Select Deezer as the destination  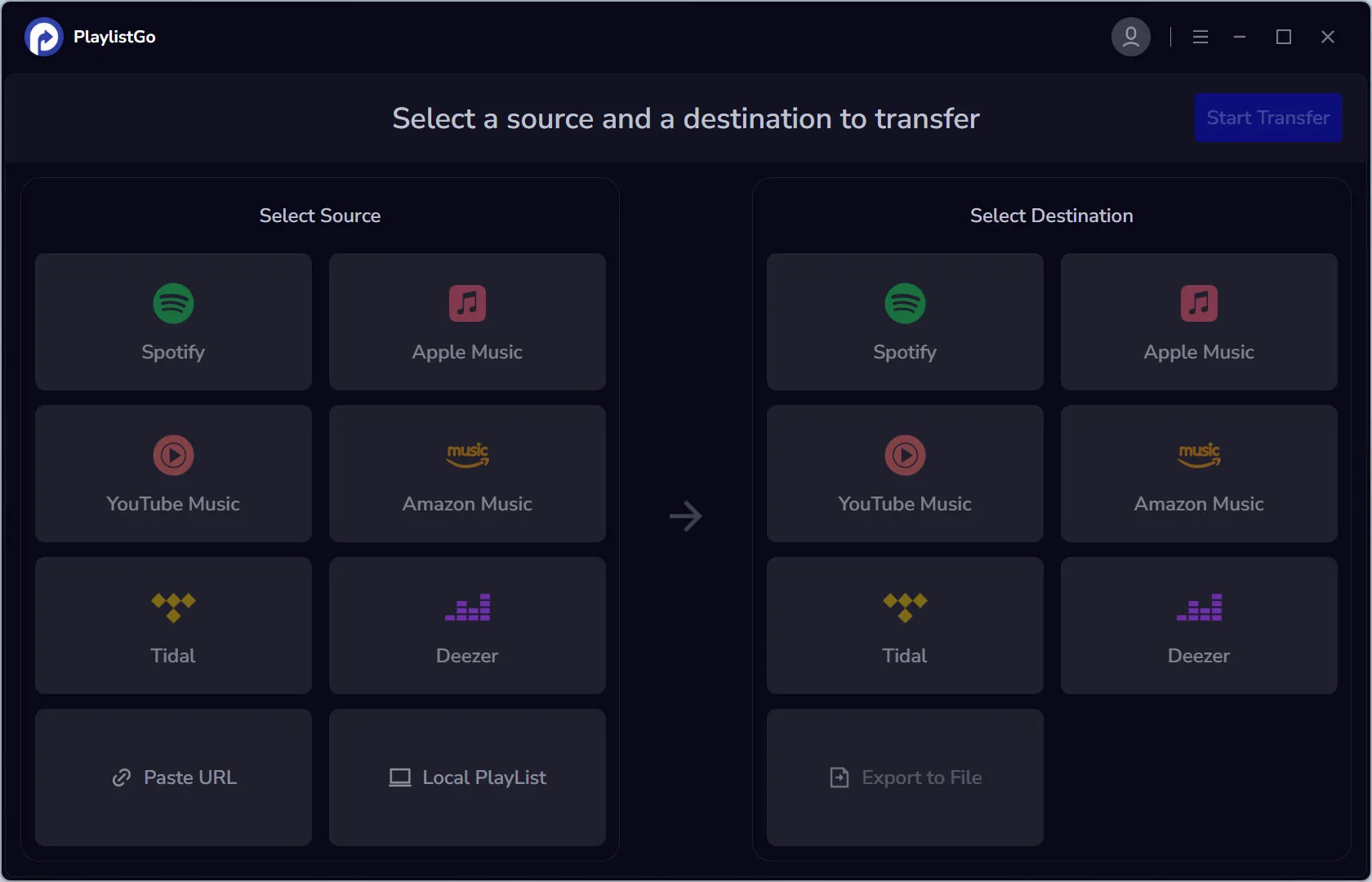point(1198,626)
